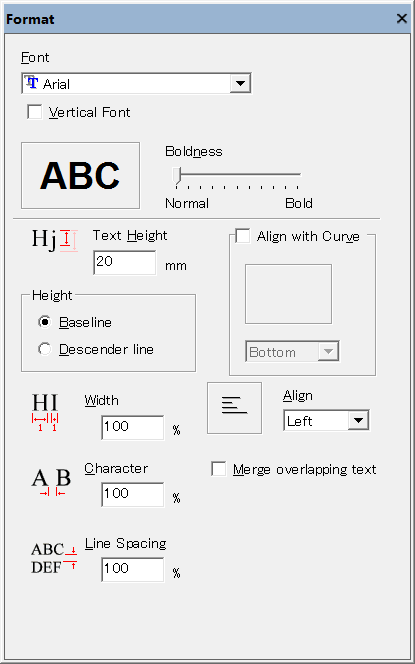Screen dimensions: 415x664
Task: Check Align with Curve option
Action: pyautogui.click(x=243, y=236)
